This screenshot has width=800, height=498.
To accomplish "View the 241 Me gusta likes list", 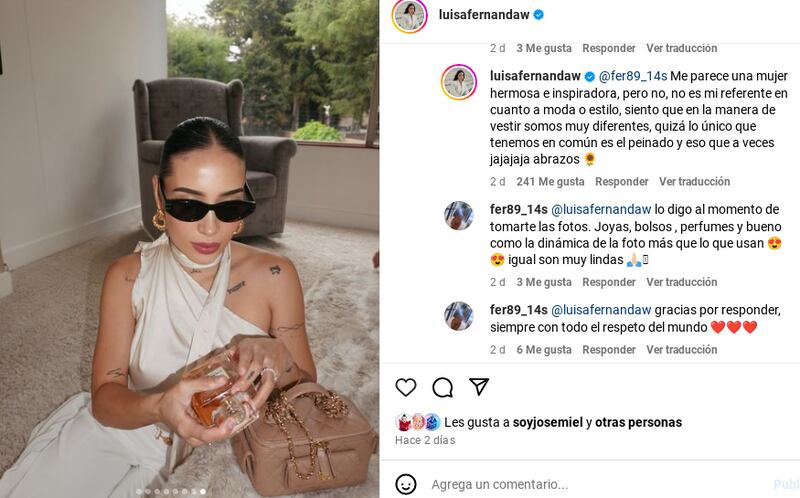I will (x=550, y=182).
